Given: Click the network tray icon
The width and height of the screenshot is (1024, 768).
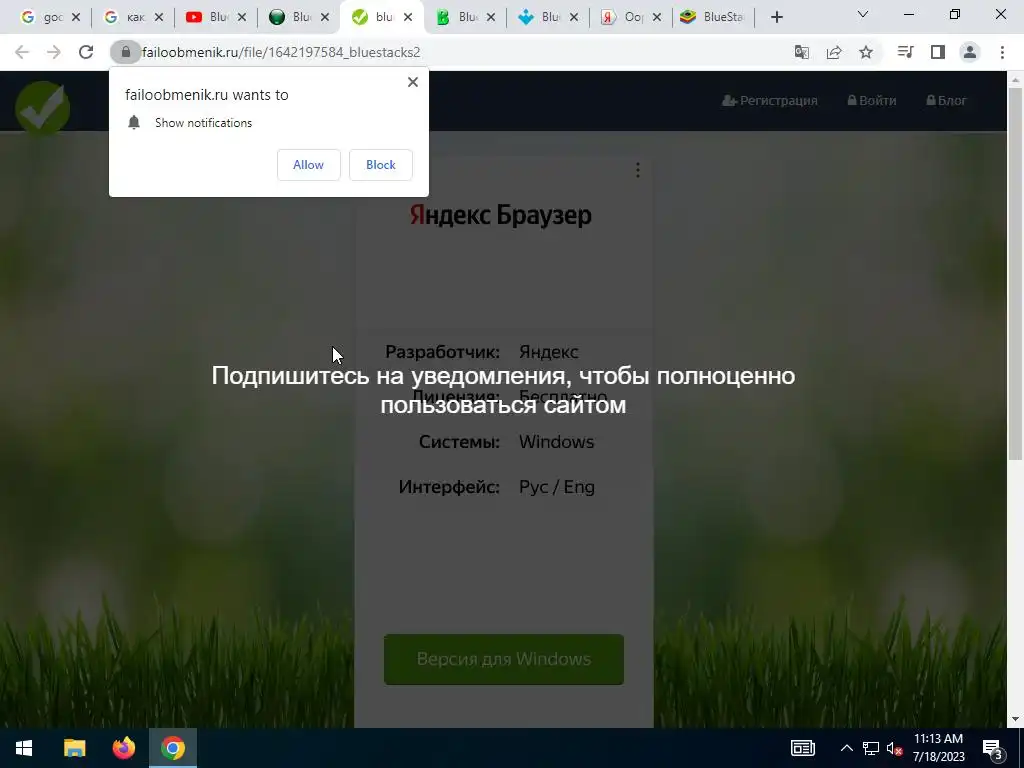Looking at the screenshot, I should coord(871,748).
